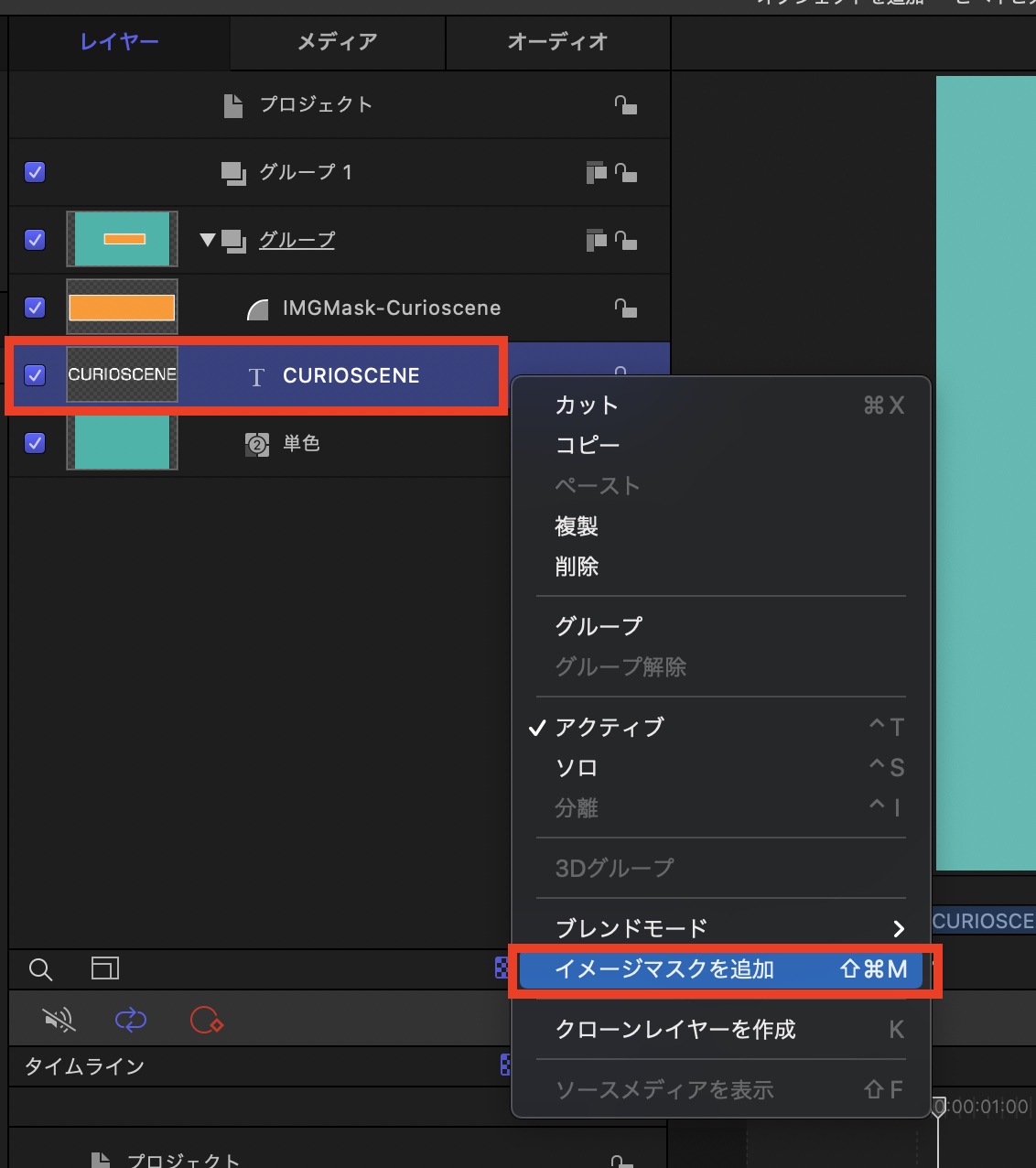
Task: Toggle 2D/3D icon on グループ 1 row
Action: (596, 172)
